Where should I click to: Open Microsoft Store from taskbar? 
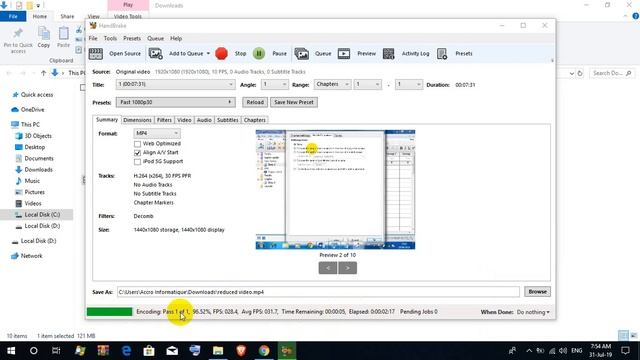(149, 351)
